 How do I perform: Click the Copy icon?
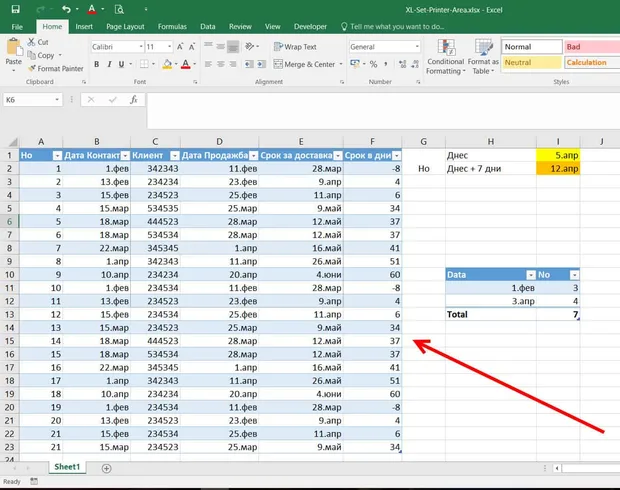[32, 55]
